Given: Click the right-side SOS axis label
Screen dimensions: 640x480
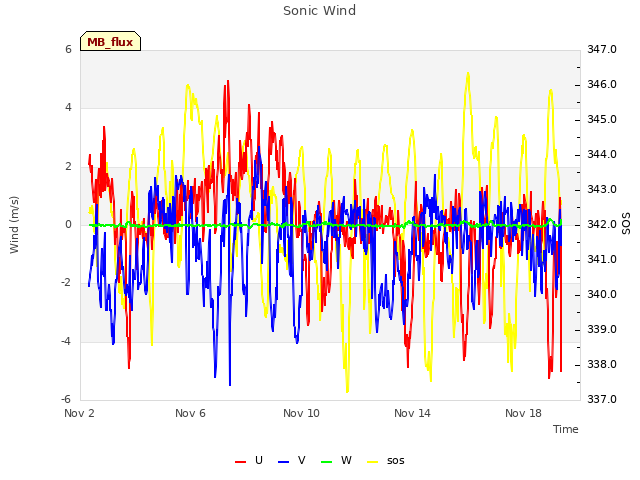Looking at the screenshot, I should (x=626, y=223).
